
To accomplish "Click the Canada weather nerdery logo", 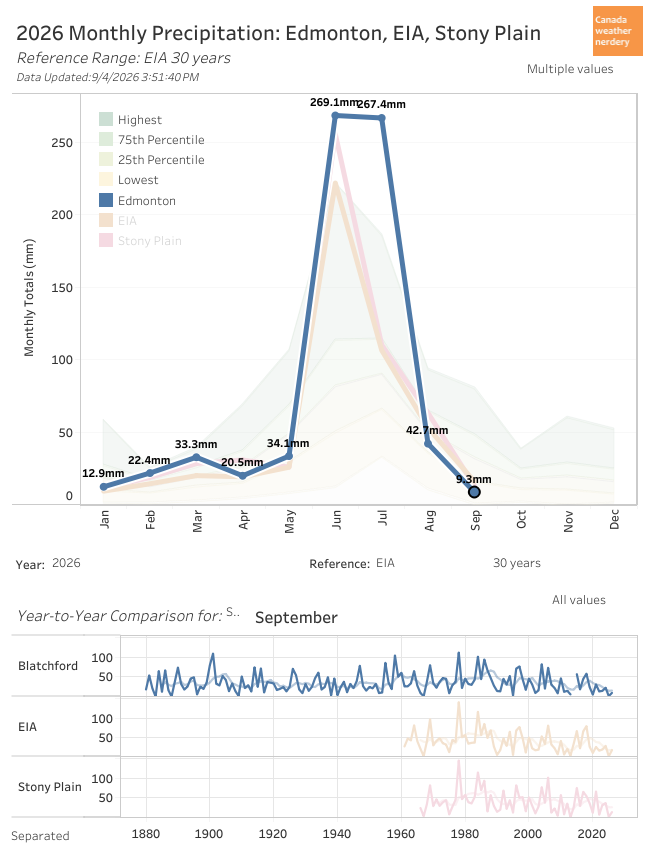I will [617, 31].
